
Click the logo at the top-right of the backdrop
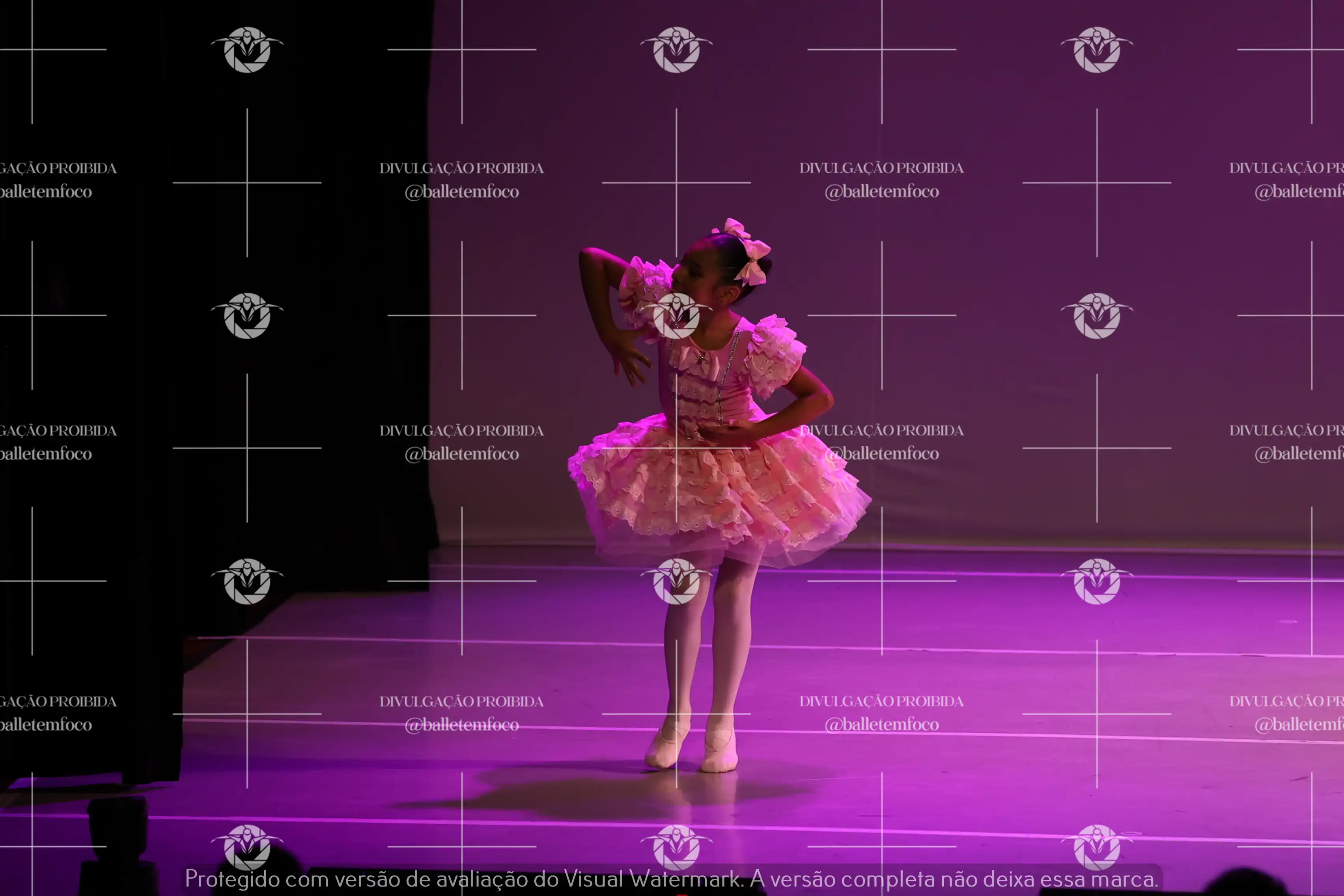click(x=1097, y=50)
